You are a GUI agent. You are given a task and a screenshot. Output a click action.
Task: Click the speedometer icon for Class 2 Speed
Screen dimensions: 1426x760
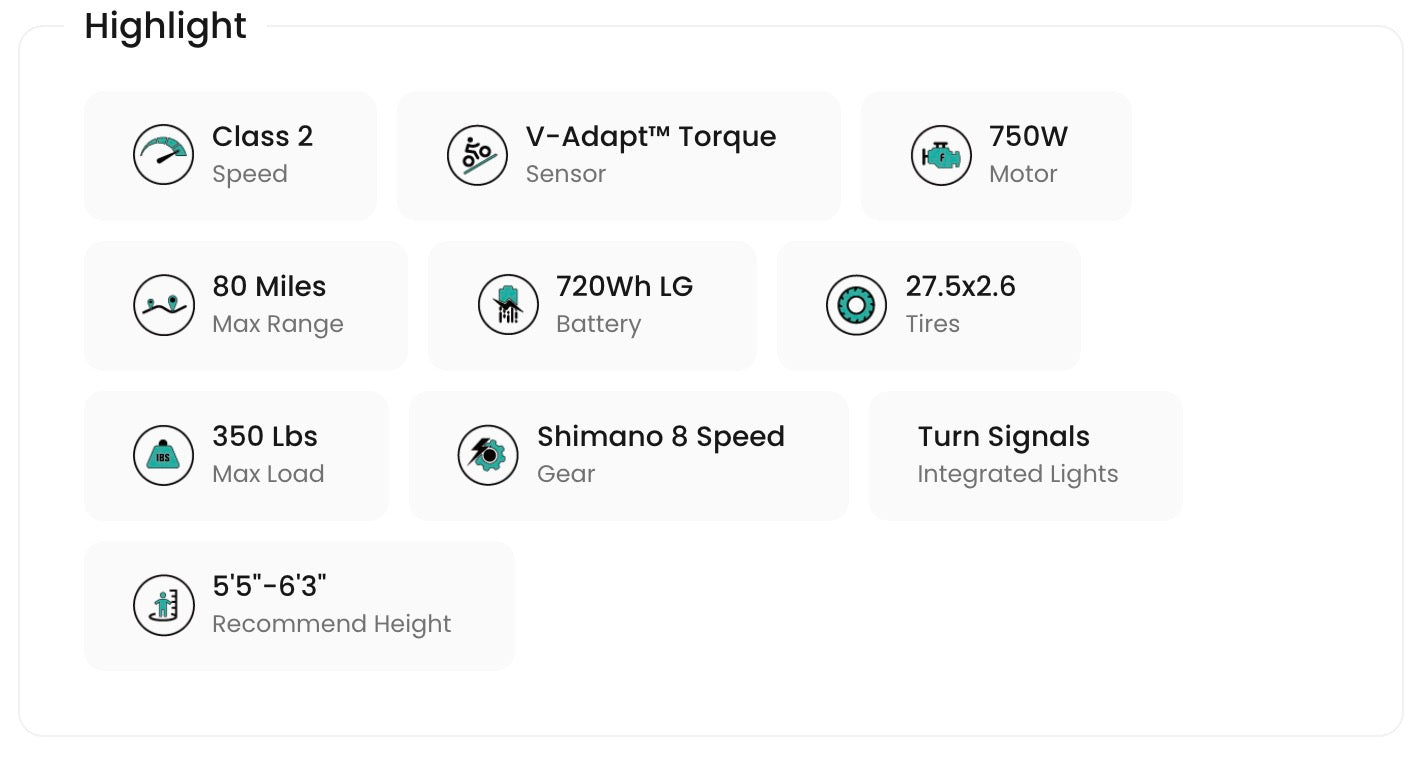pos(163,155)
